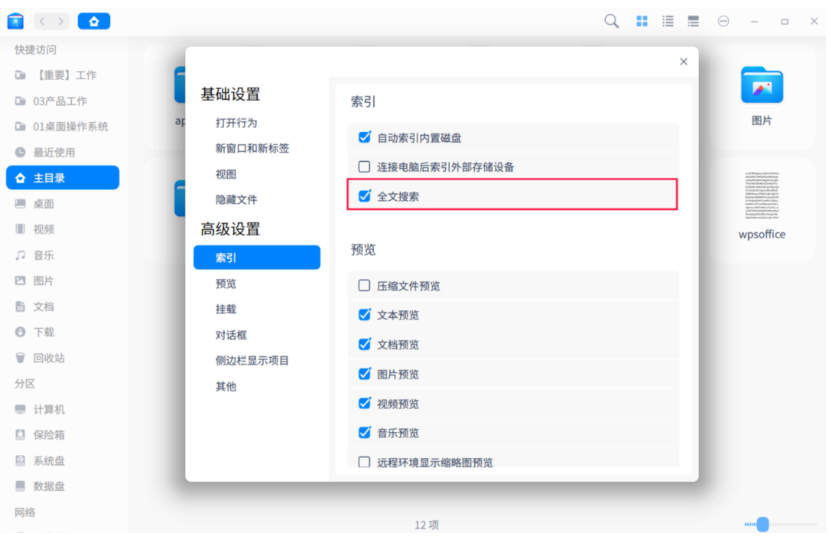831x538 pixels.
Task: Switch to list view
Action: coord(668,21)
